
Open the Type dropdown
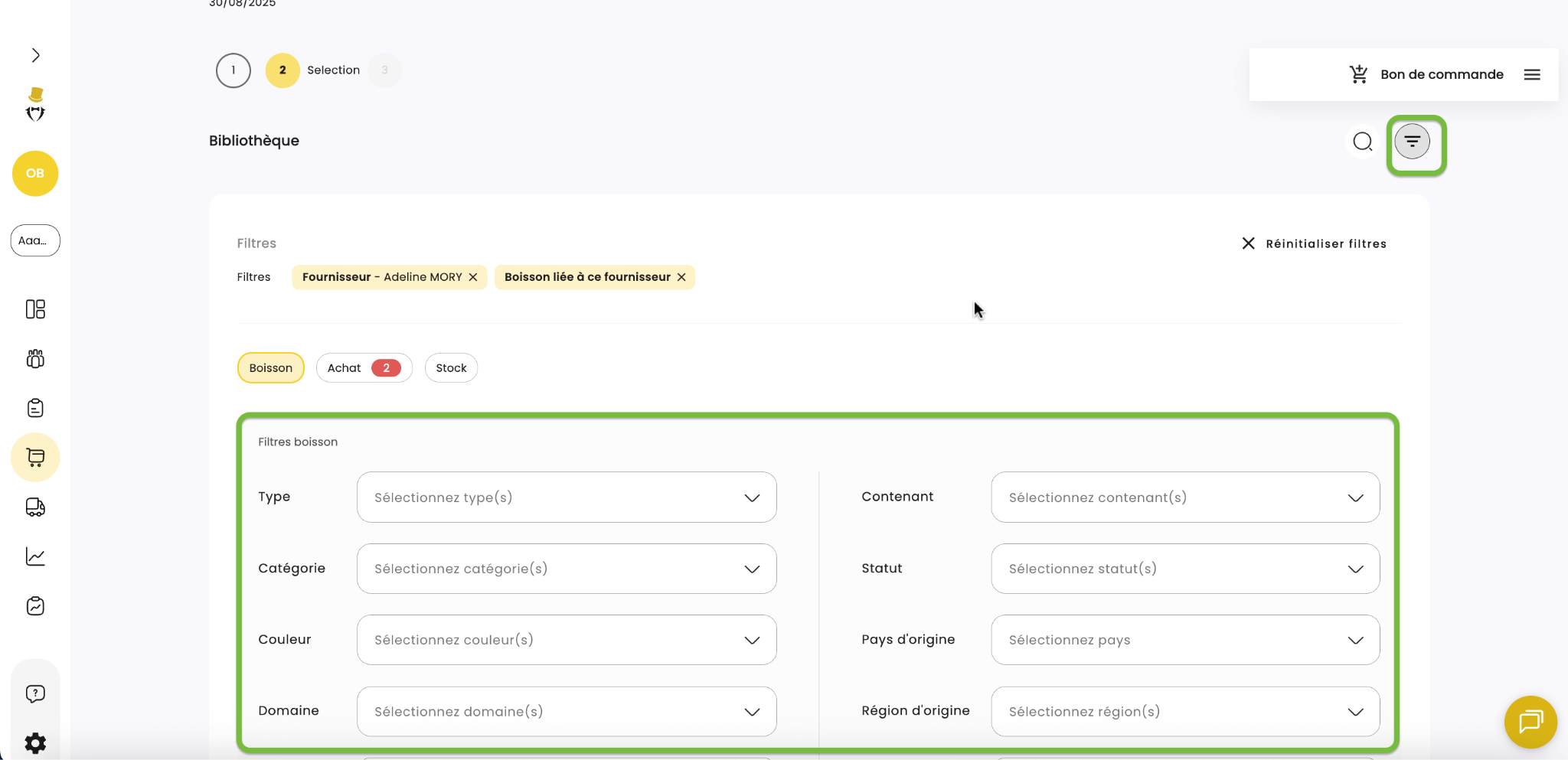pyautogui.click(x=567, y=497)
